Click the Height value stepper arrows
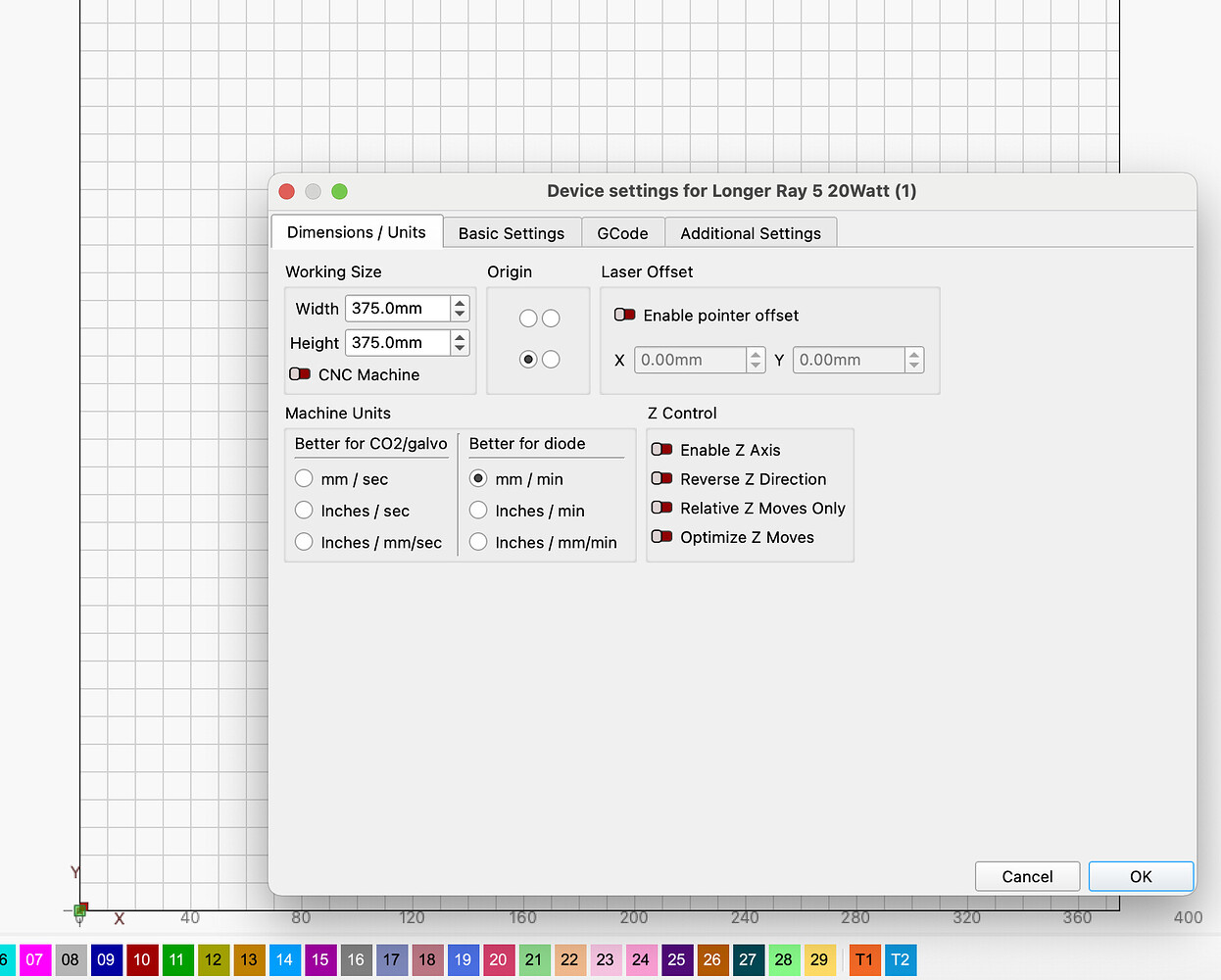1221x980 pixels. point(460,342)
